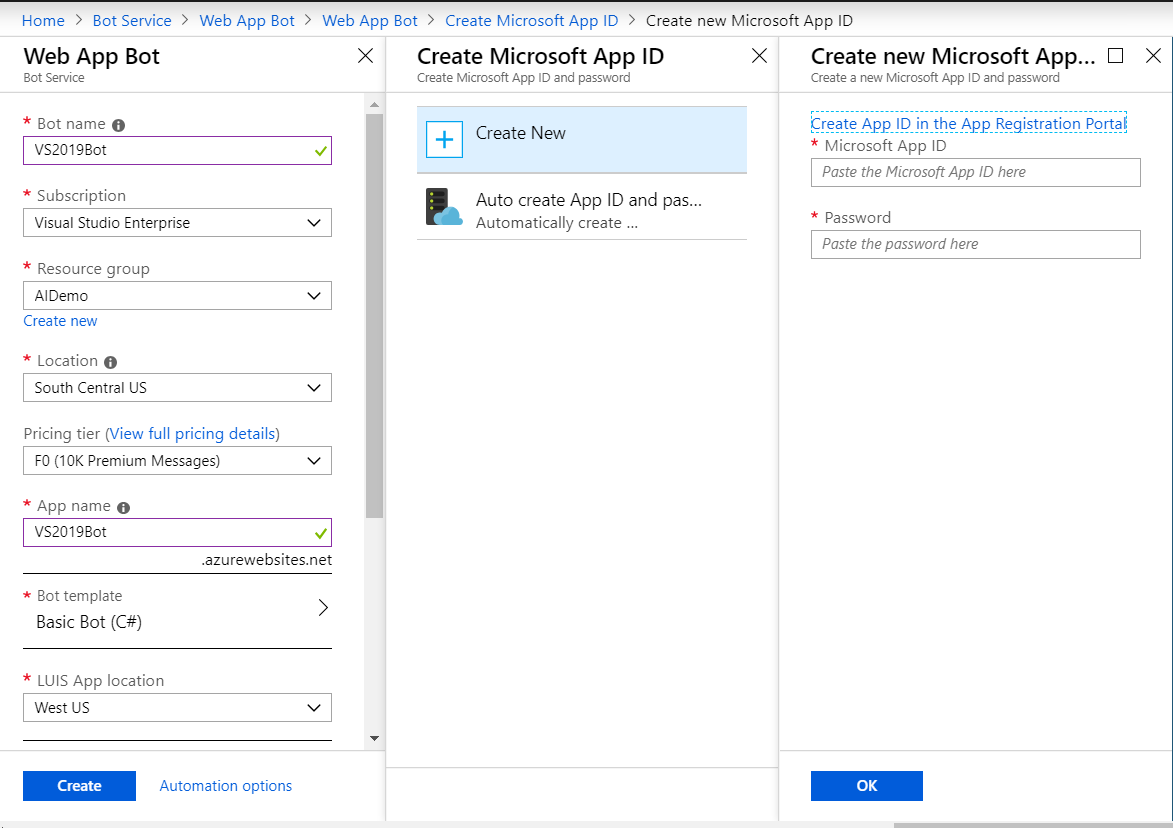Select Auto create App ID and password option
The height and width of the screenshot is (828, 1173).
581,207
